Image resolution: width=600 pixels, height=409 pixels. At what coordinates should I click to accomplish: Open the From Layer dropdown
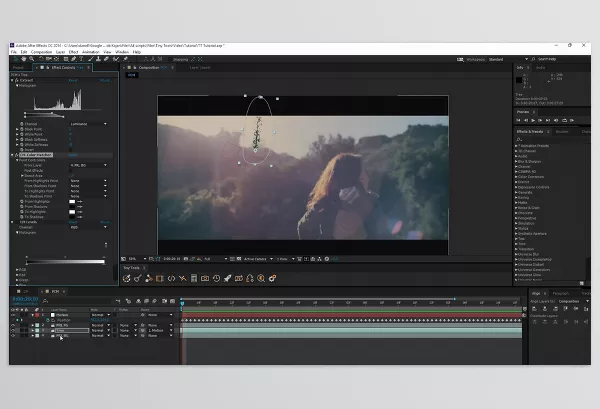(88, 165)
